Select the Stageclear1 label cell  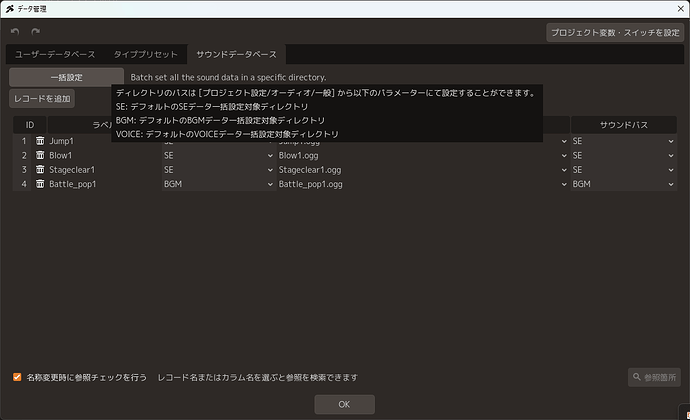[x=105, y=169]
